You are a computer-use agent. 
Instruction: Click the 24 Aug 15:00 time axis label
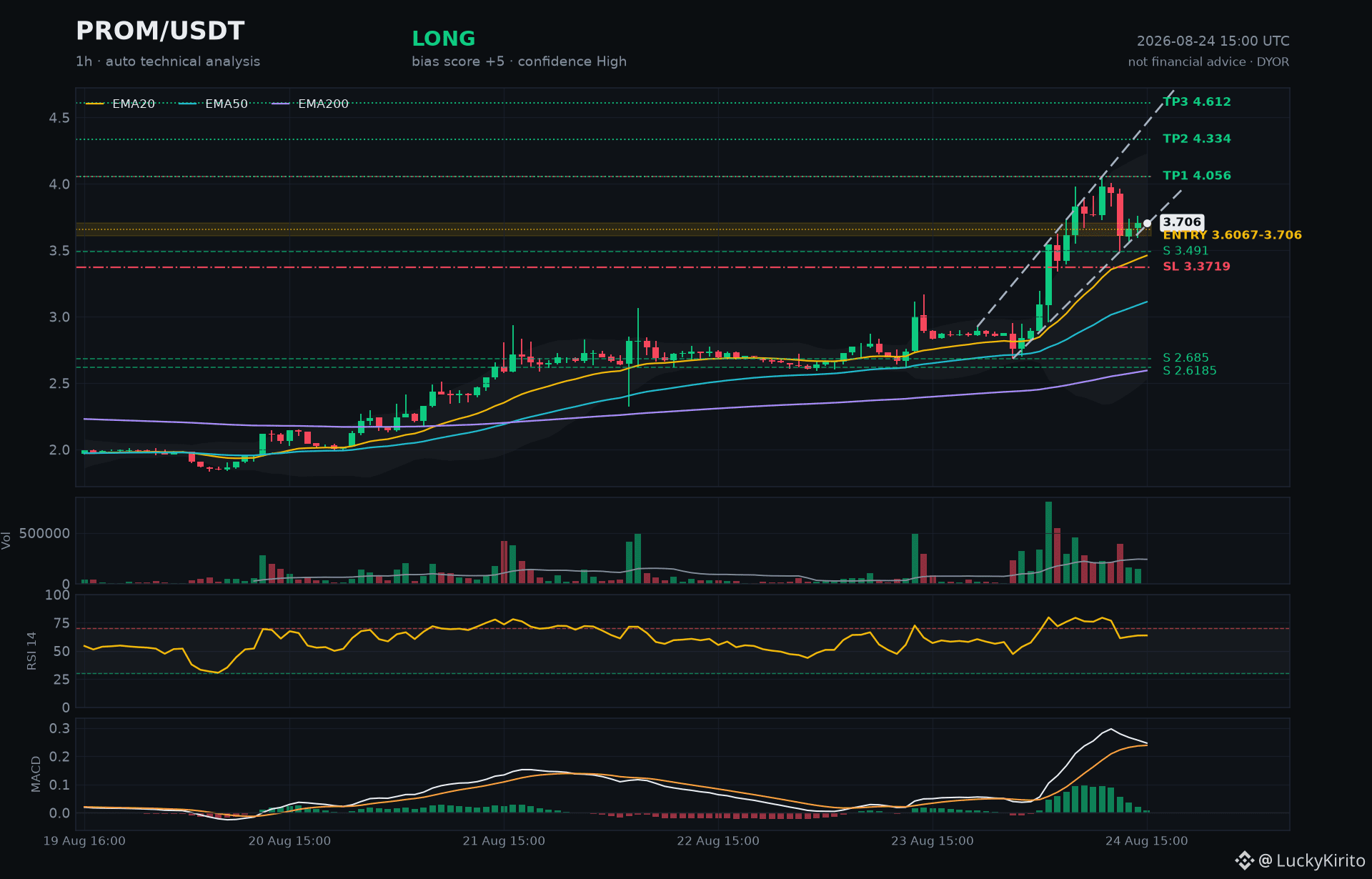[1147, 841]
